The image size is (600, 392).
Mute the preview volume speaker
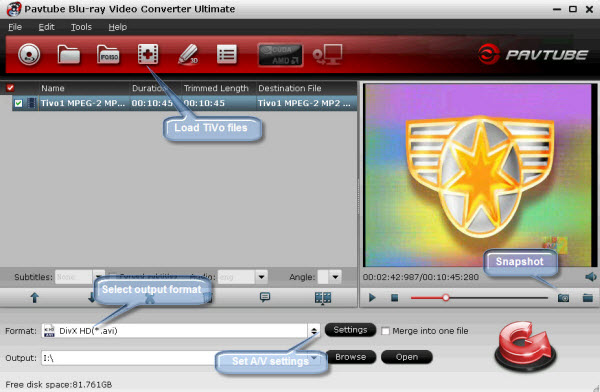[590, 277]
